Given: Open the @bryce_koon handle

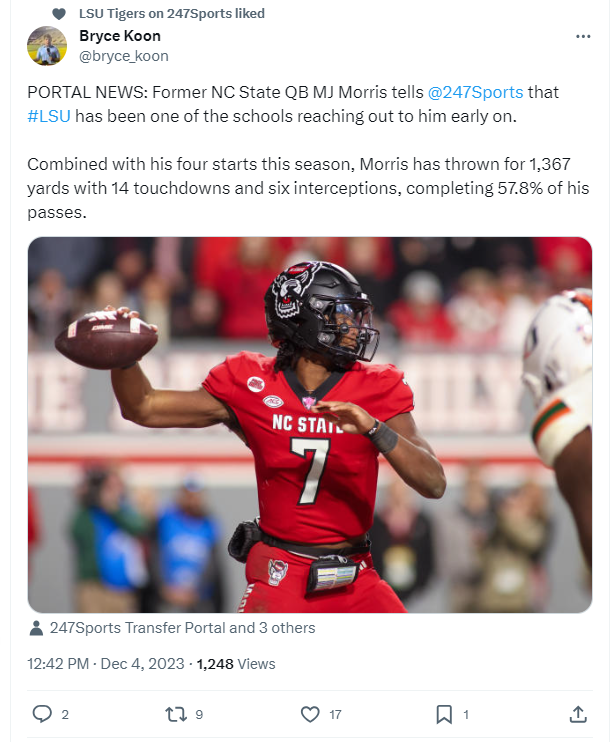Looking at the screenshot, I should click(124, 56).
